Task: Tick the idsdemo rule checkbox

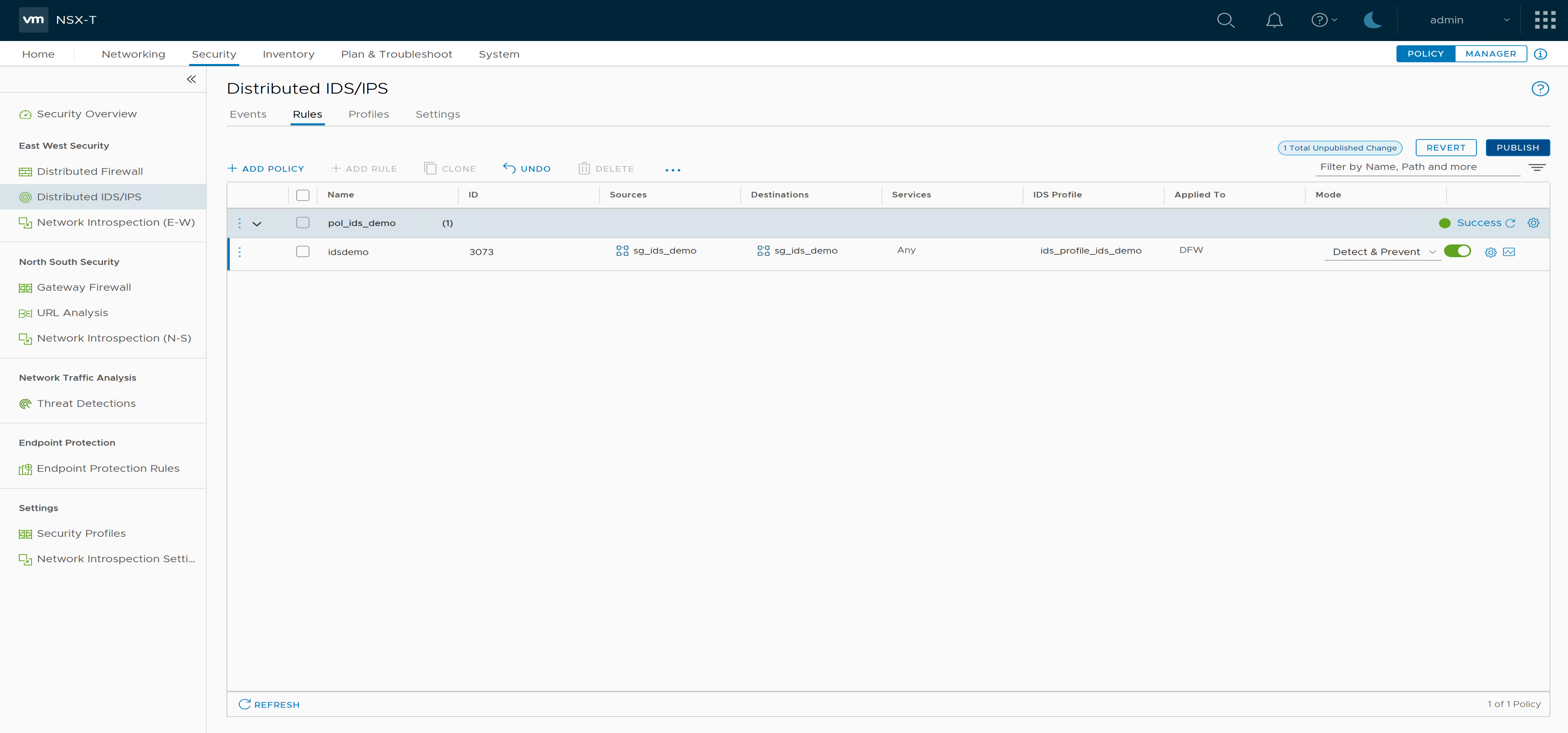Action: [x=302, y=252]
